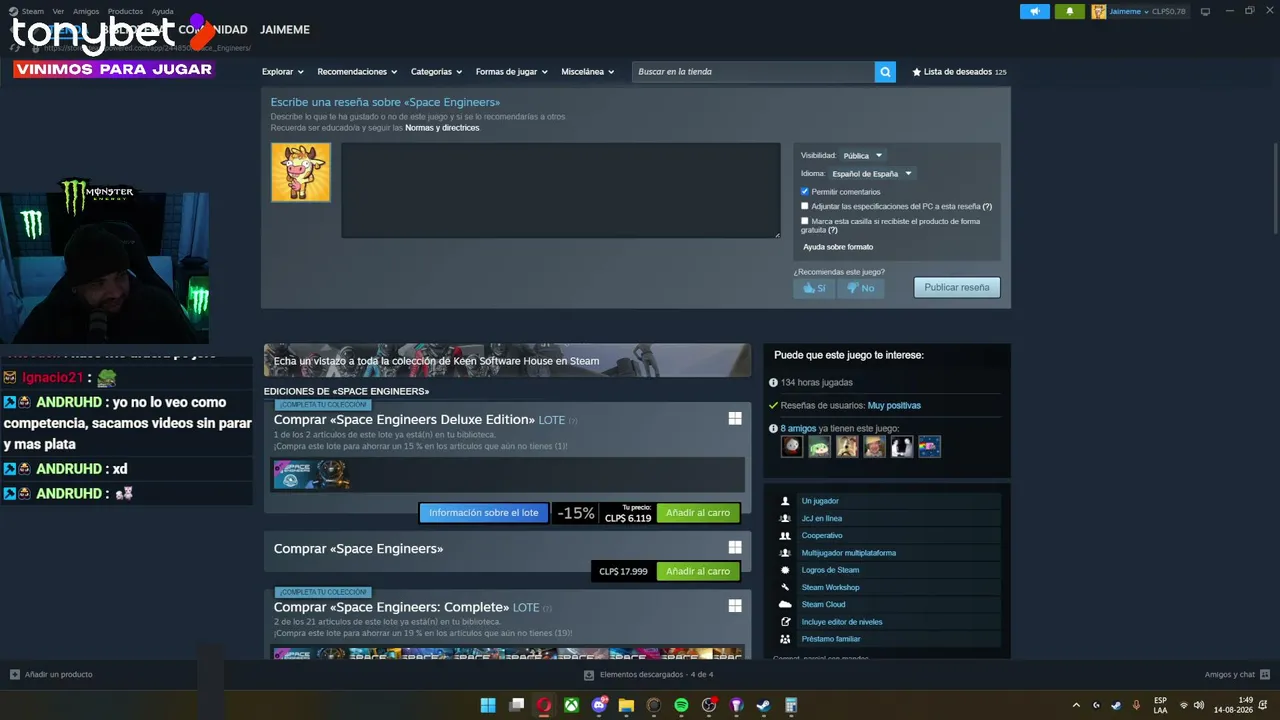Open the Ayuda sobre formato link
This screenshot has height=720, width=1280.
pos(838,247)
